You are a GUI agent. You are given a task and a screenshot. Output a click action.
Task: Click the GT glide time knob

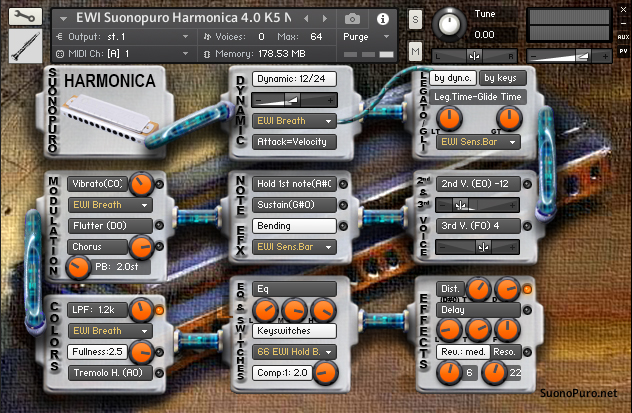[x=509, y=118]
